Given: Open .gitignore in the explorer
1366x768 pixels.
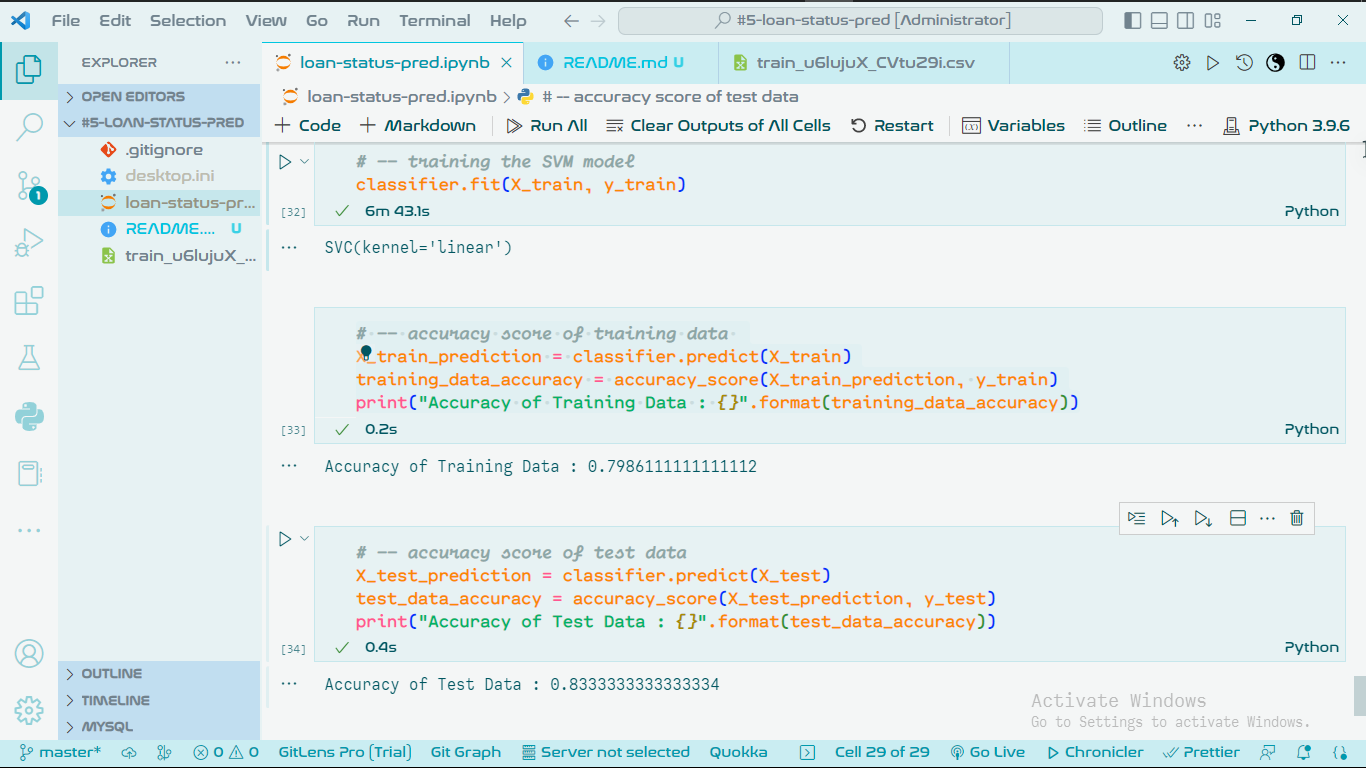Looking at the screenshot, I should click(164, 149).
